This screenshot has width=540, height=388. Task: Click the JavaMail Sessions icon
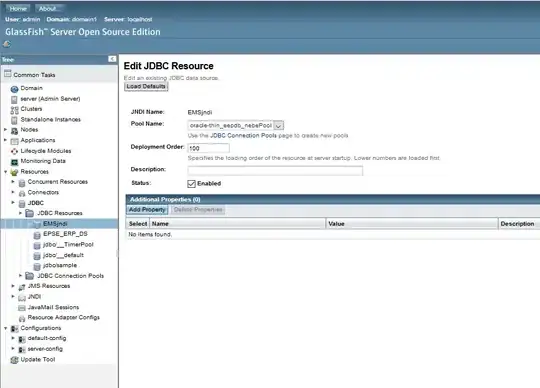(x=22, y=308)
